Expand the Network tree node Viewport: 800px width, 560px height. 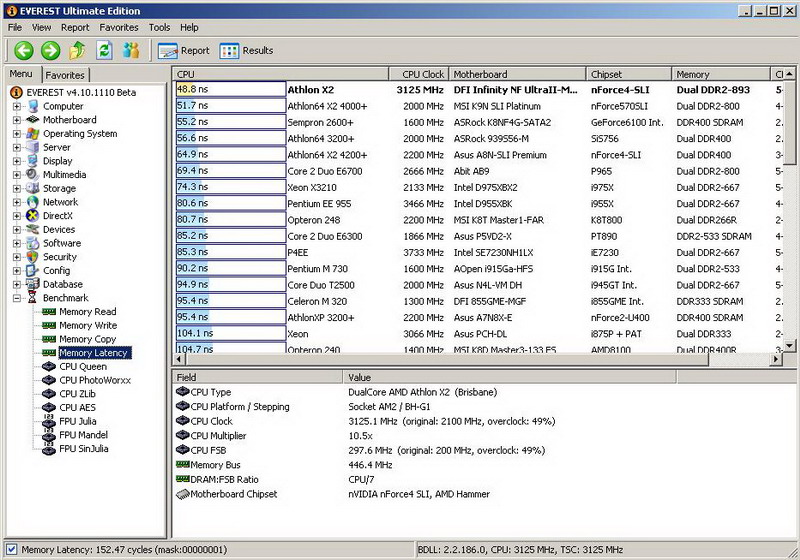click(17, 202)
